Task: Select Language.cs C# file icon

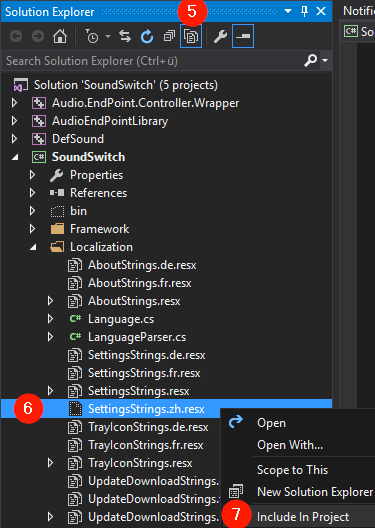Action: [75, 319]
